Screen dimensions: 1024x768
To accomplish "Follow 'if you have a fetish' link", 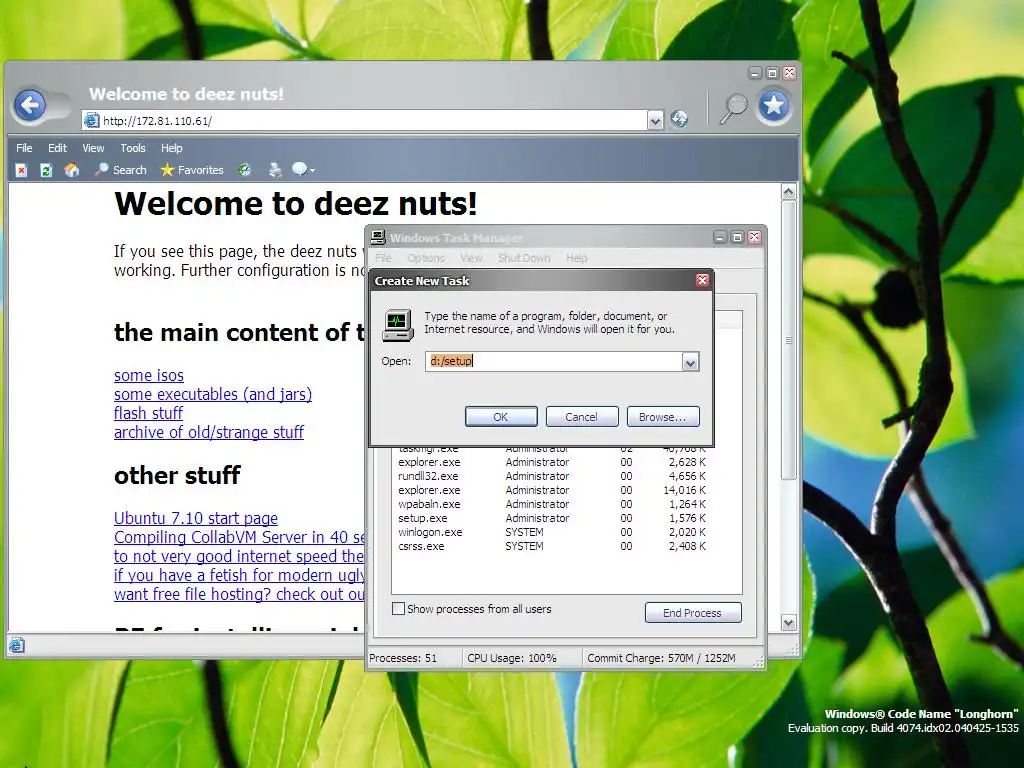I will 239,575.
